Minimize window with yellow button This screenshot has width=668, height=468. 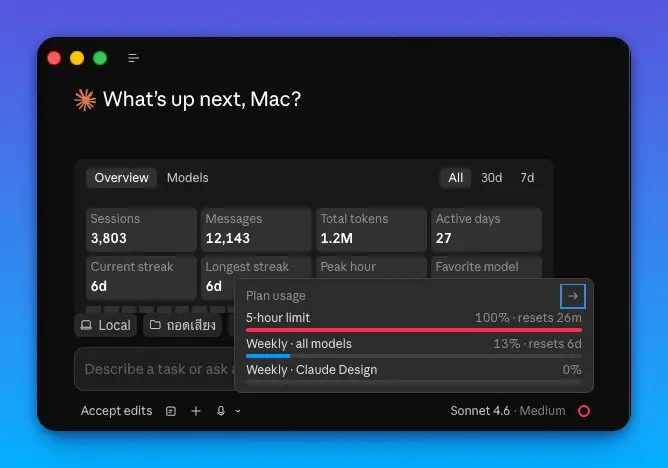[77, 58]
